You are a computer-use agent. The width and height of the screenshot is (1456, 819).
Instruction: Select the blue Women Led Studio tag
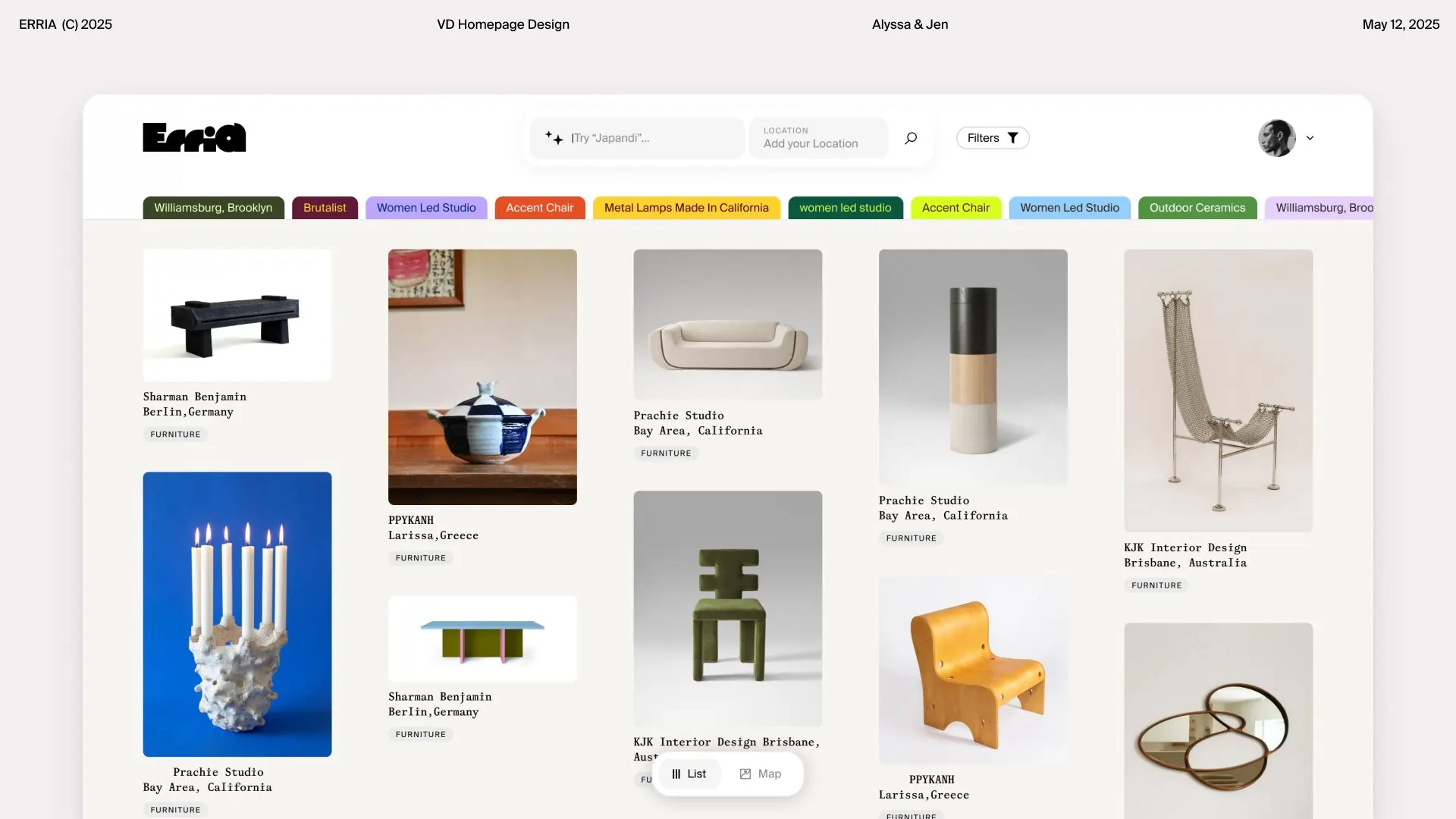click(1069, 208)
